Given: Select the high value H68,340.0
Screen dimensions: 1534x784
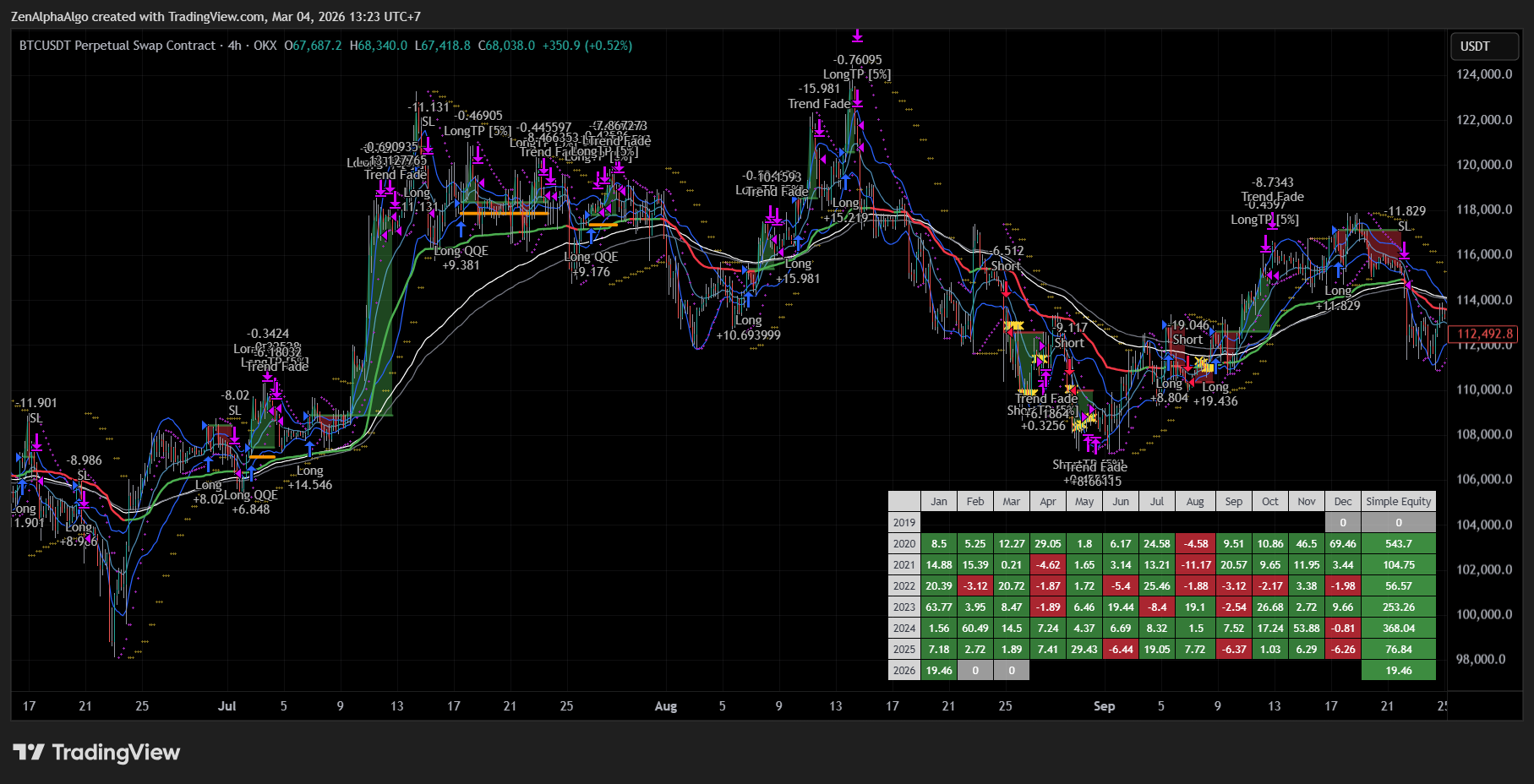Looking at the screenshot, I should tap(379, 46).
